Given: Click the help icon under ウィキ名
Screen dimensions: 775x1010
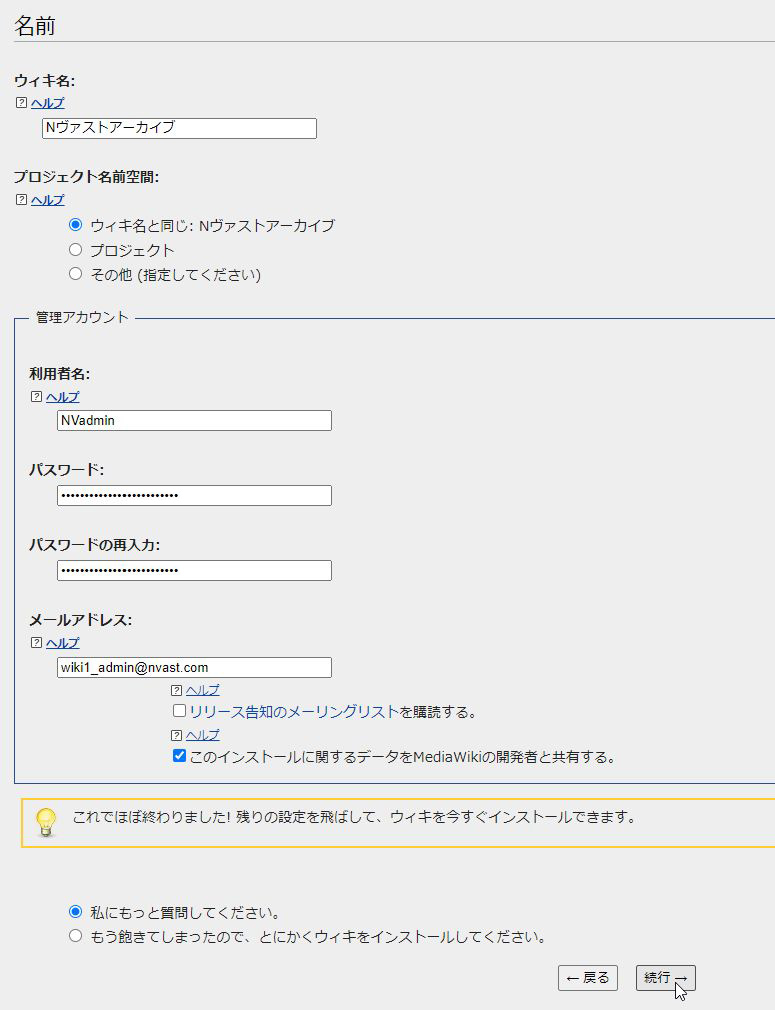Looking at the screenshot, I should pos(21,103).
